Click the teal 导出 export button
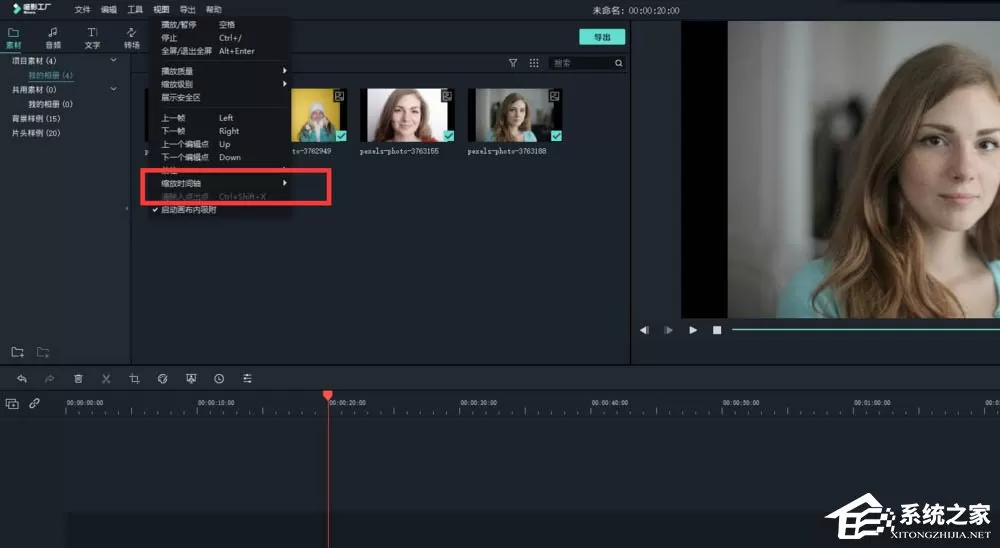Image resolution: width=1000 pixels, height=548 pixels. tap(602, 37)
